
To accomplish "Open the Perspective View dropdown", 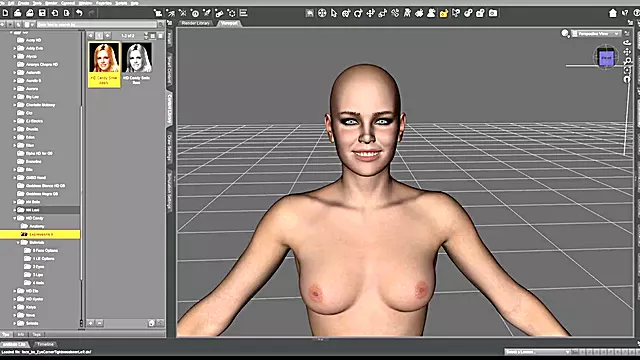I will 596,33.
